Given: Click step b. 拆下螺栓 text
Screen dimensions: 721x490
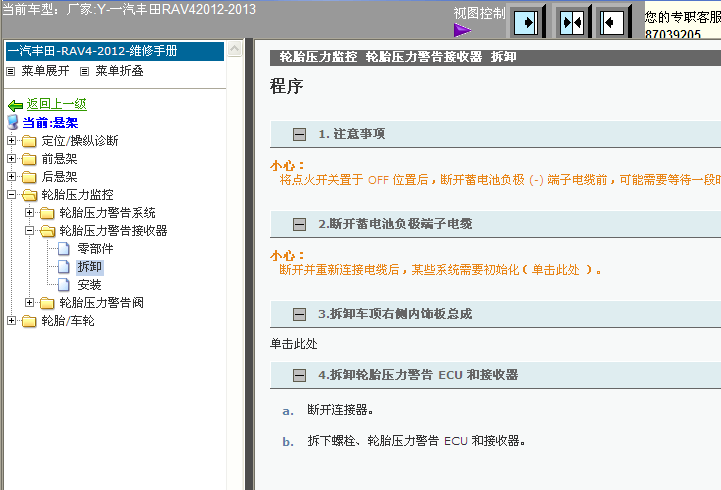Looking at the screenshot, I should [x=416, y=441].
